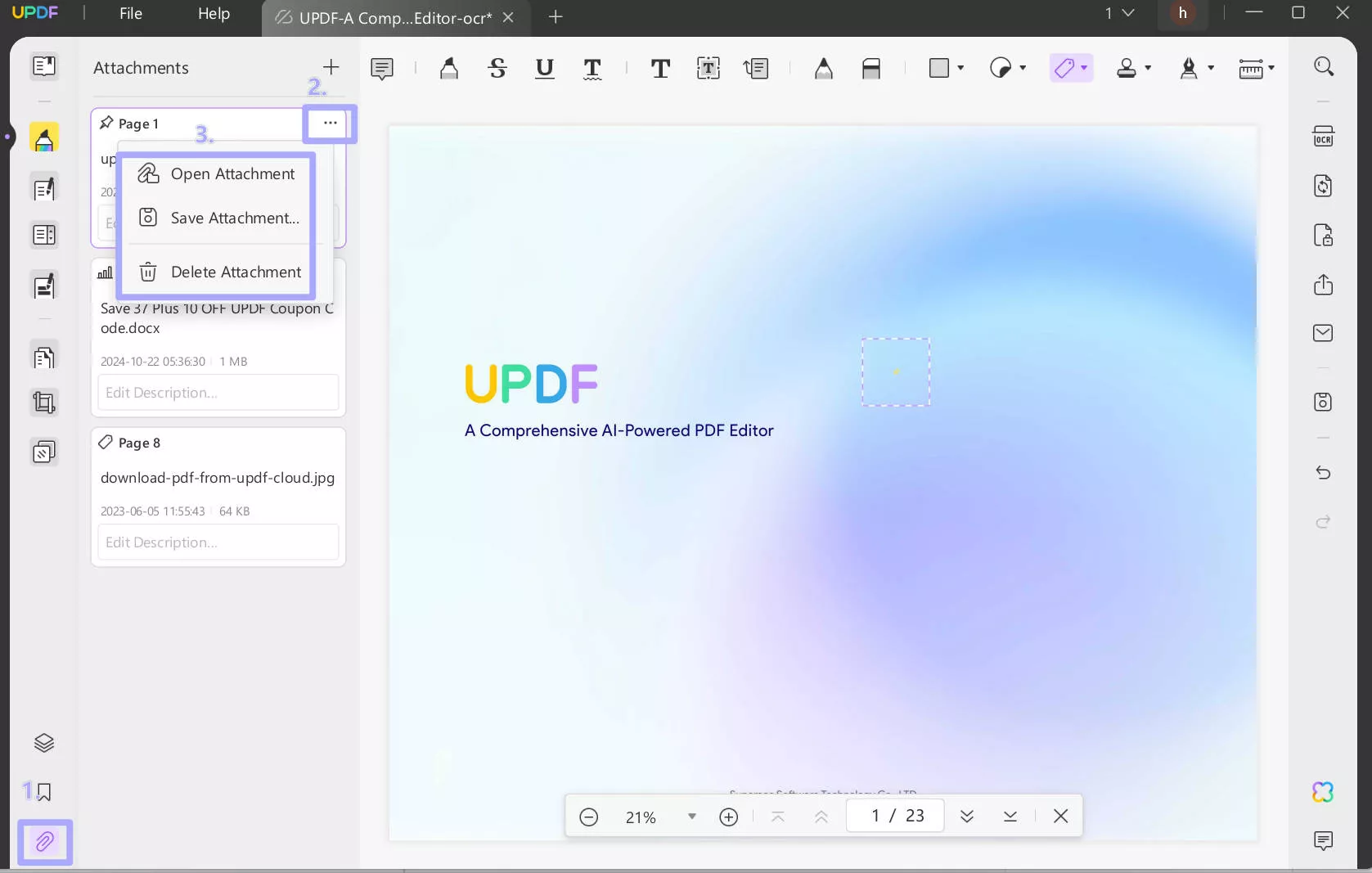Open the Share file icon

pyautogui.click(x=1324, y=284)
